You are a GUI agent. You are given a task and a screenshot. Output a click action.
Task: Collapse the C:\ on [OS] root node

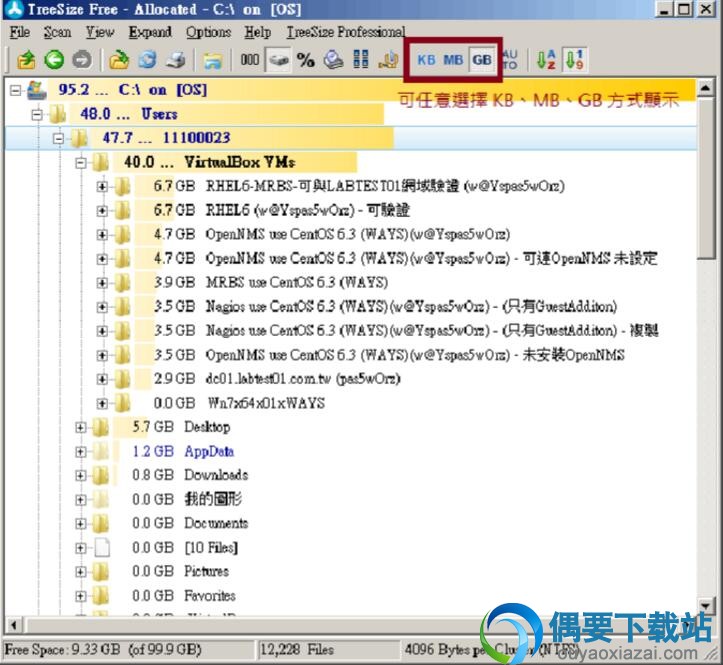[x=15, y=90]
